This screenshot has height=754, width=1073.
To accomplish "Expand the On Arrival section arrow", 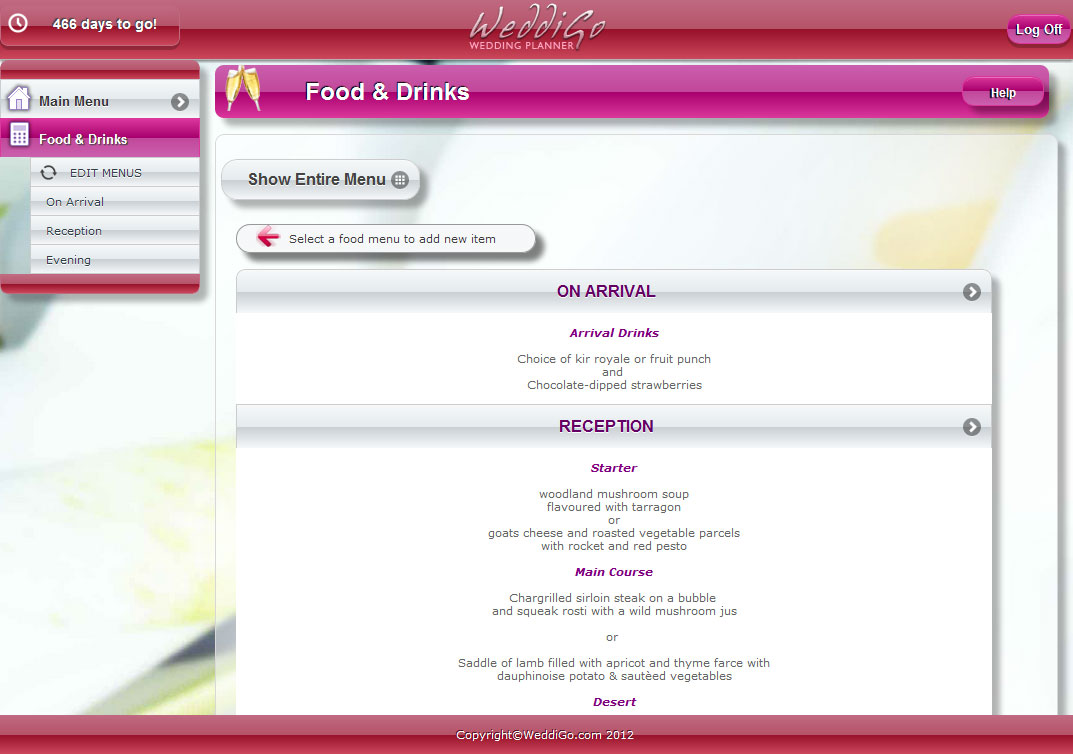I will pos(971,292).
